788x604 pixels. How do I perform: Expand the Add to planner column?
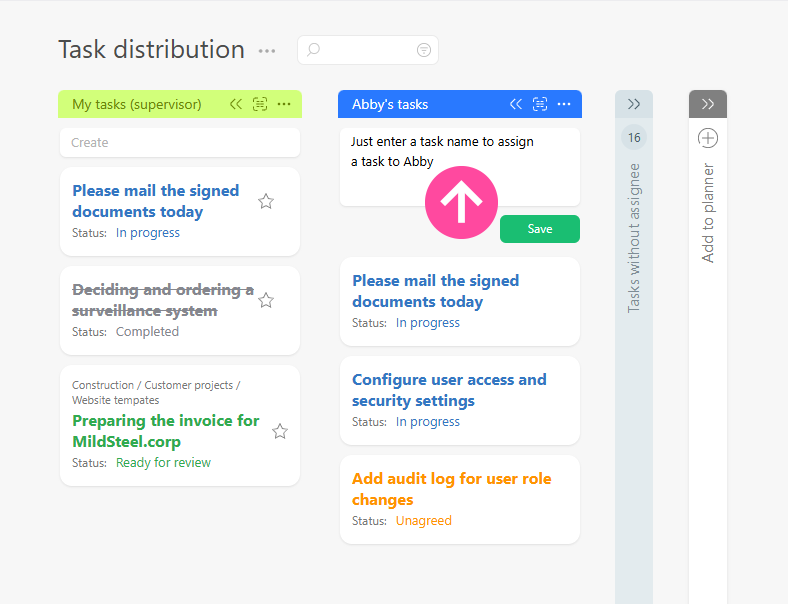point(708,104)
